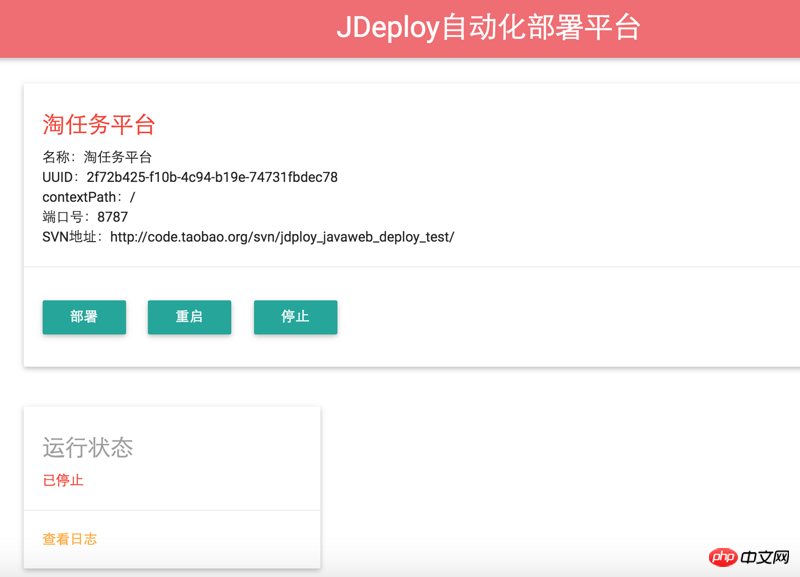Click the 部署 deploy button
This screenshot has height=577, width=800.
pos(84,317)
